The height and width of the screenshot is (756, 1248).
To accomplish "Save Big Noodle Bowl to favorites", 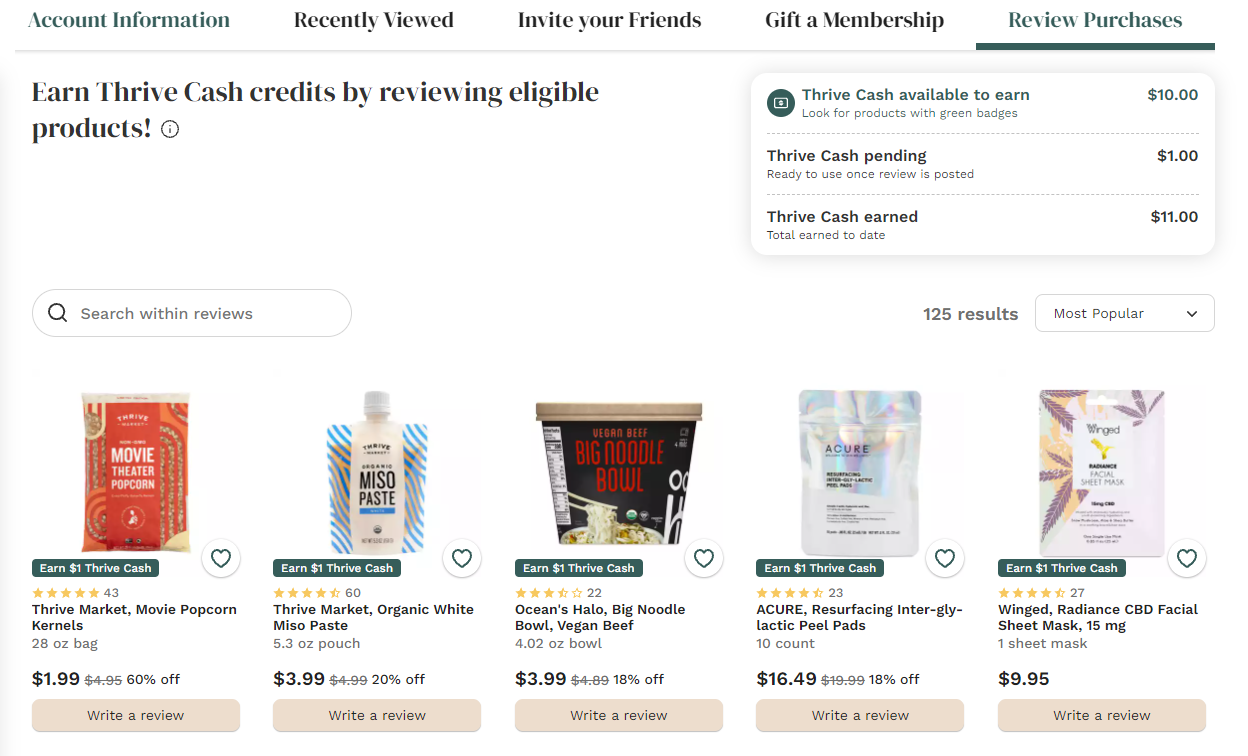I will tap(704, 559).
